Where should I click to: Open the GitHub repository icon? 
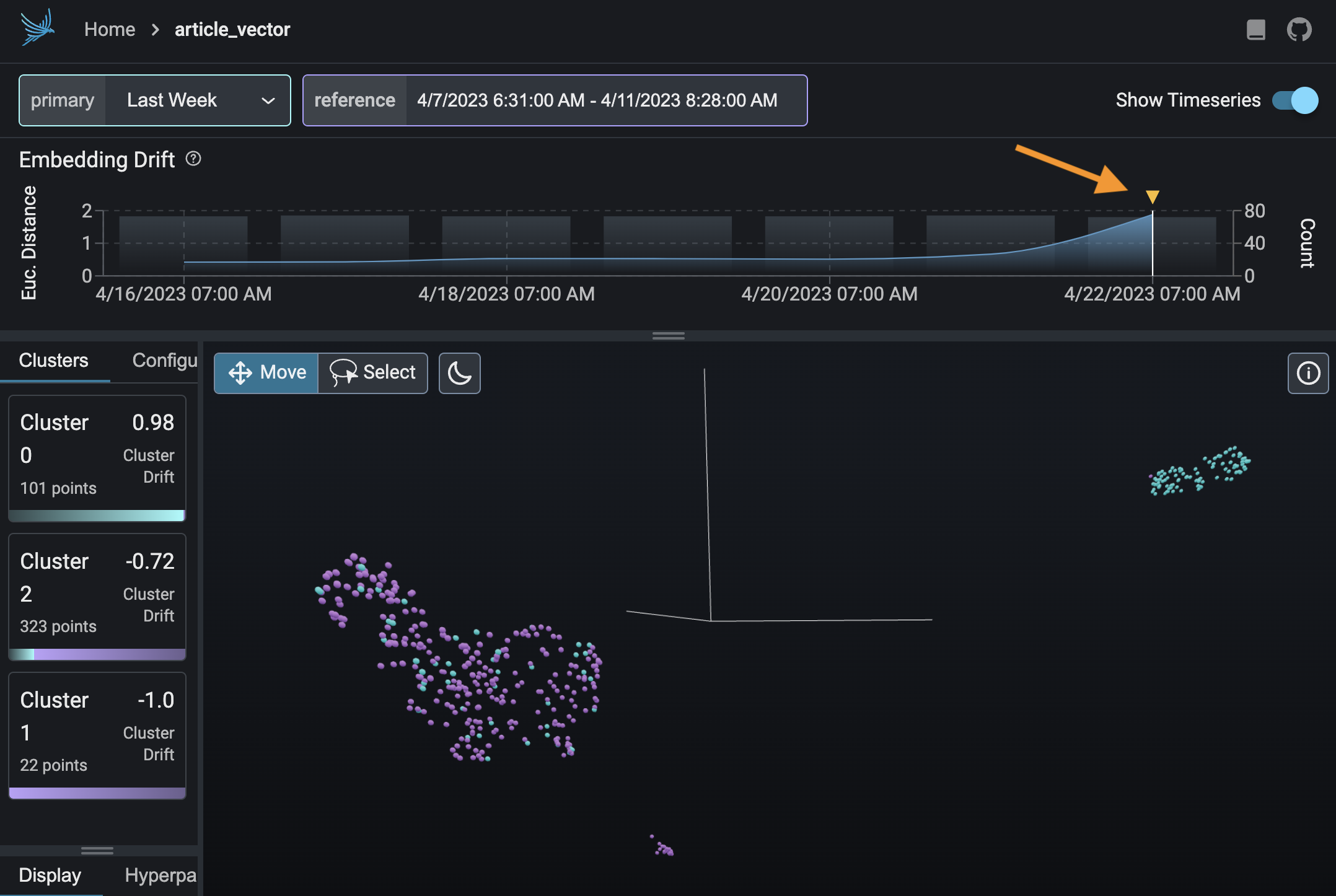point(1299,29)
